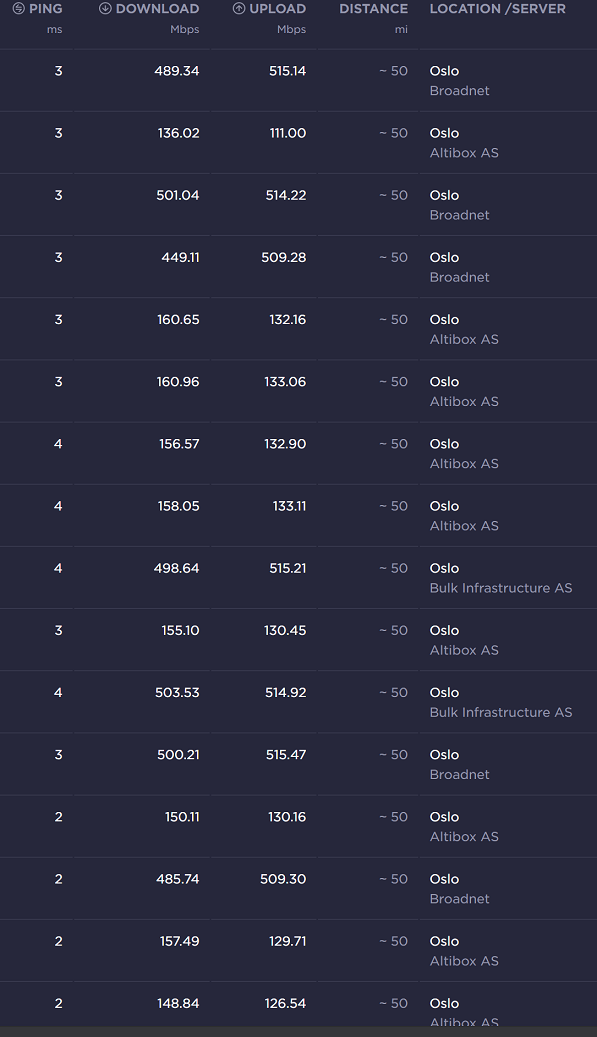597x1037 pixels.
Task: Click the ping icon in header
Action: coord(19,9)
